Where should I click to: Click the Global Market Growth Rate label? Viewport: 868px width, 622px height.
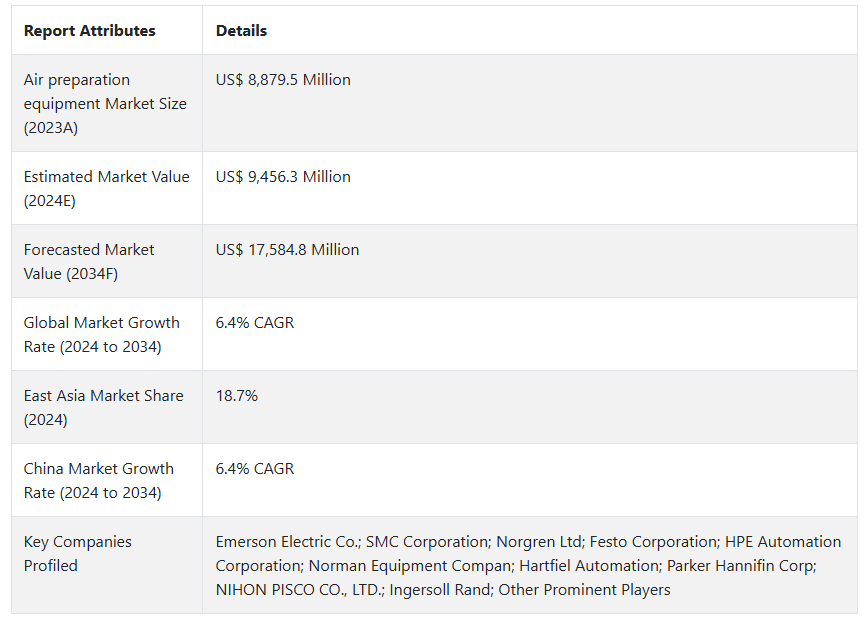point(101,335)
